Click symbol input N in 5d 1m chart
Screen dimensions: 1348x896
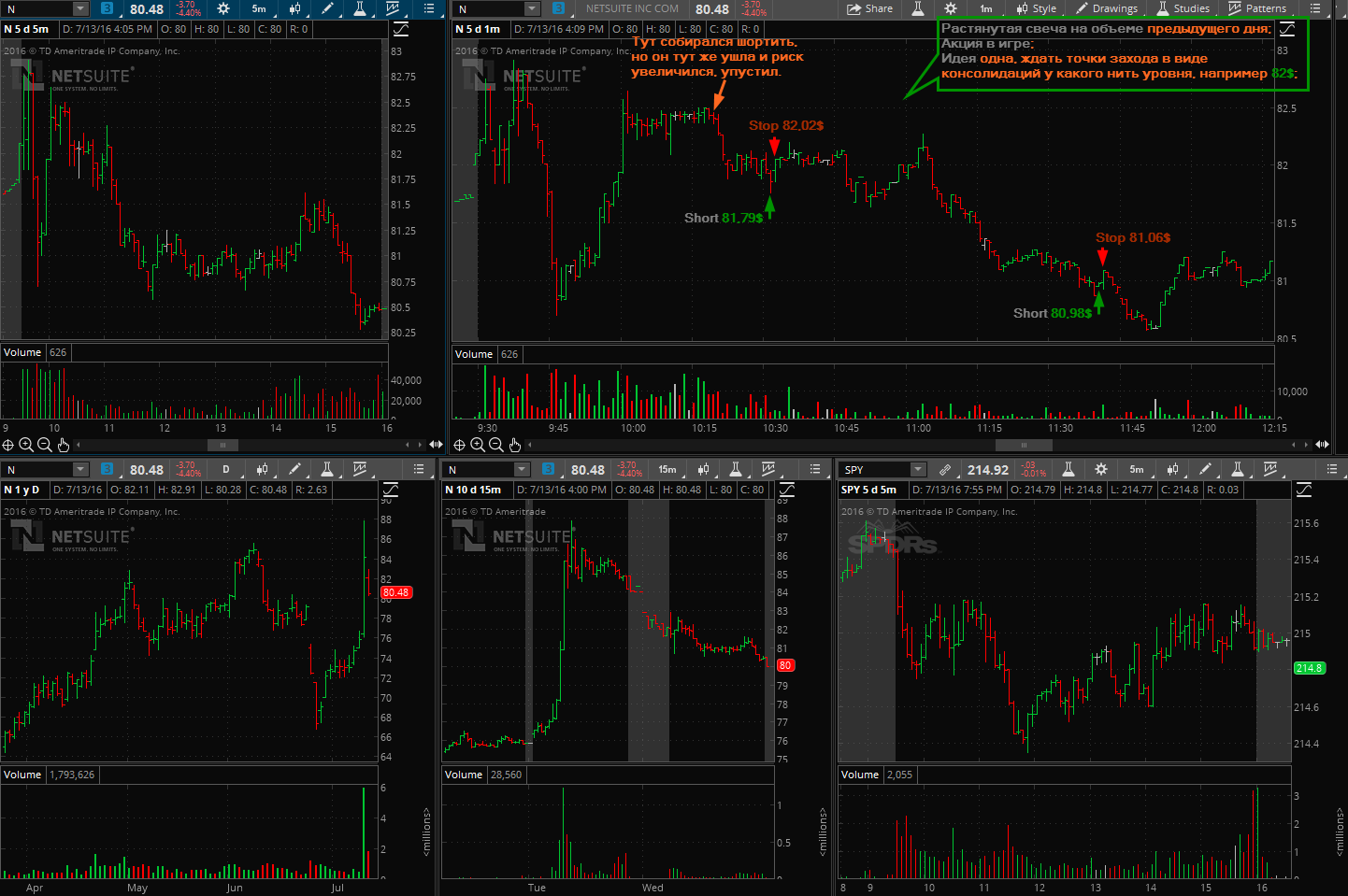click(x=489, y=9)
